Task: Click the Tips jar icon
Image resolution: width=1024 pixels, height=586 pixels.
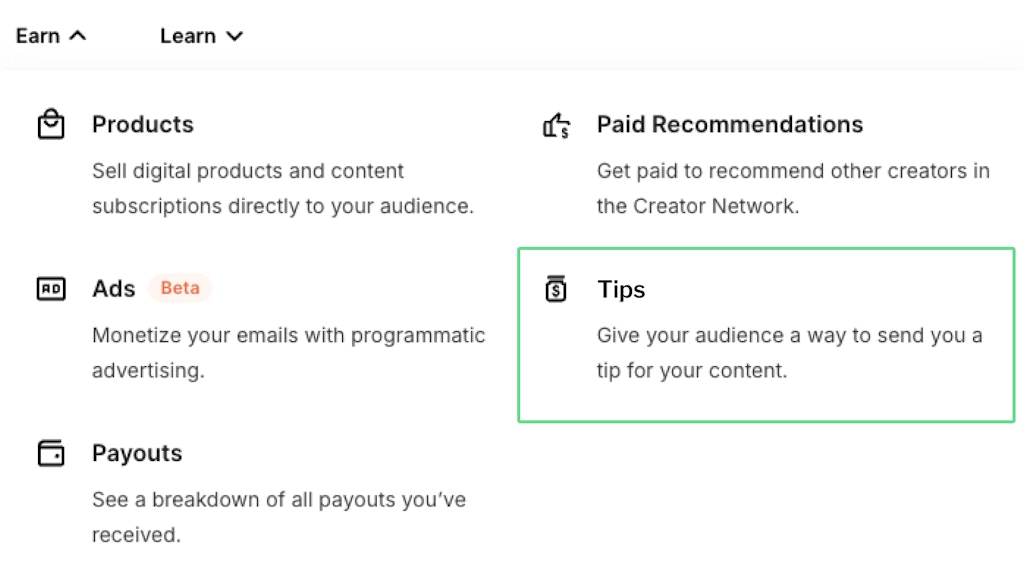Action: tap(556, 289)
